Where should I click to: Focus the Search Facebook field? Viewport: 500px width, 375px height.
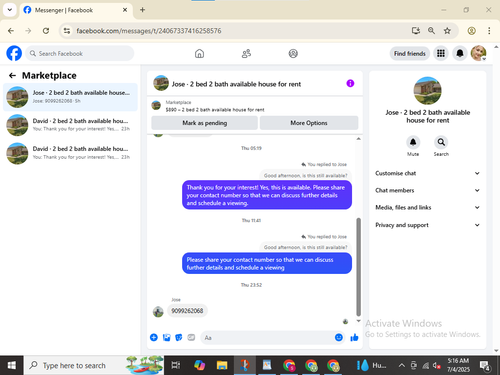(x=80, y=53)
